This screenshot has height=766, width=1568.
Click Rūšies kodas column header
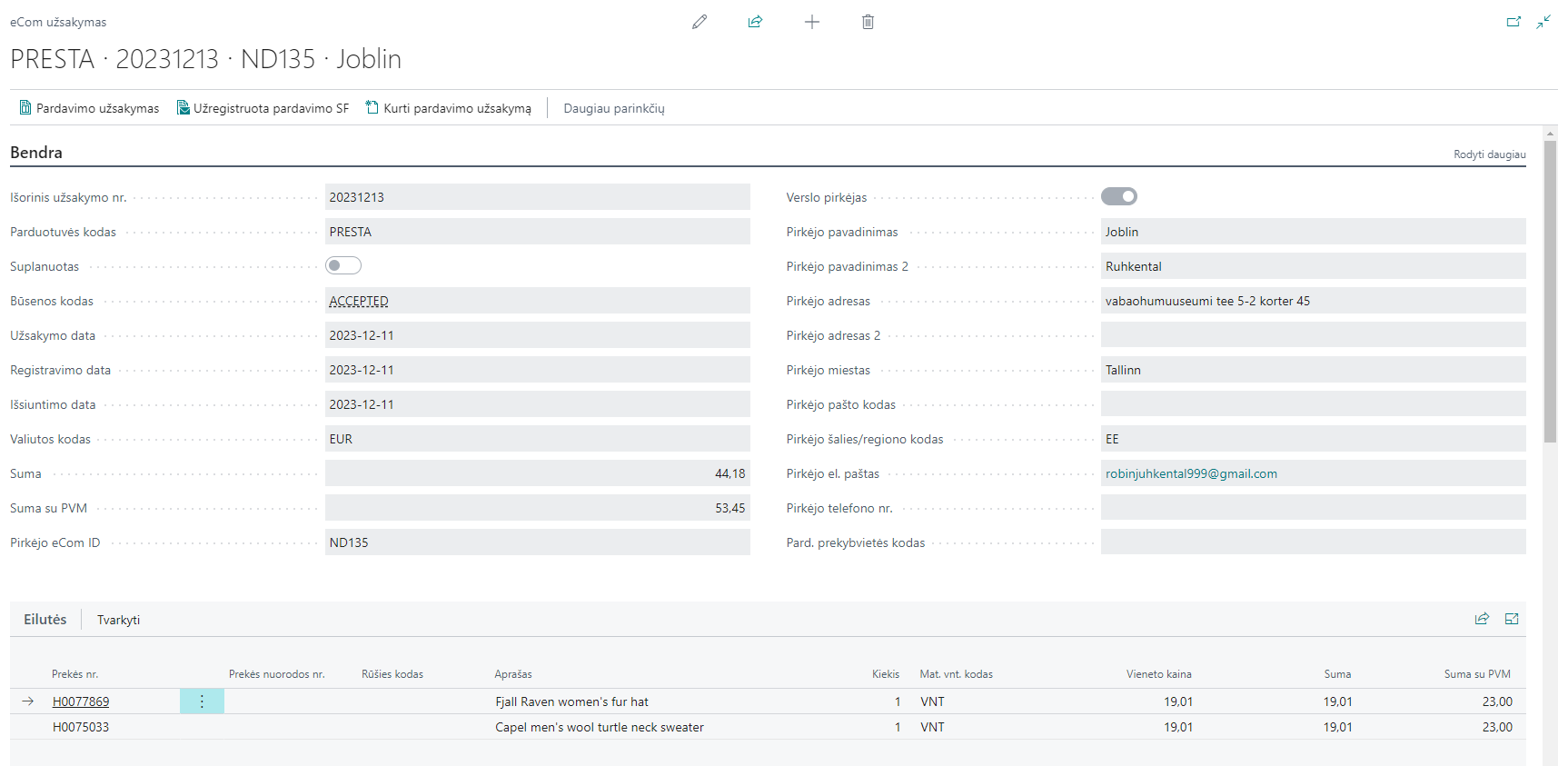392,674
